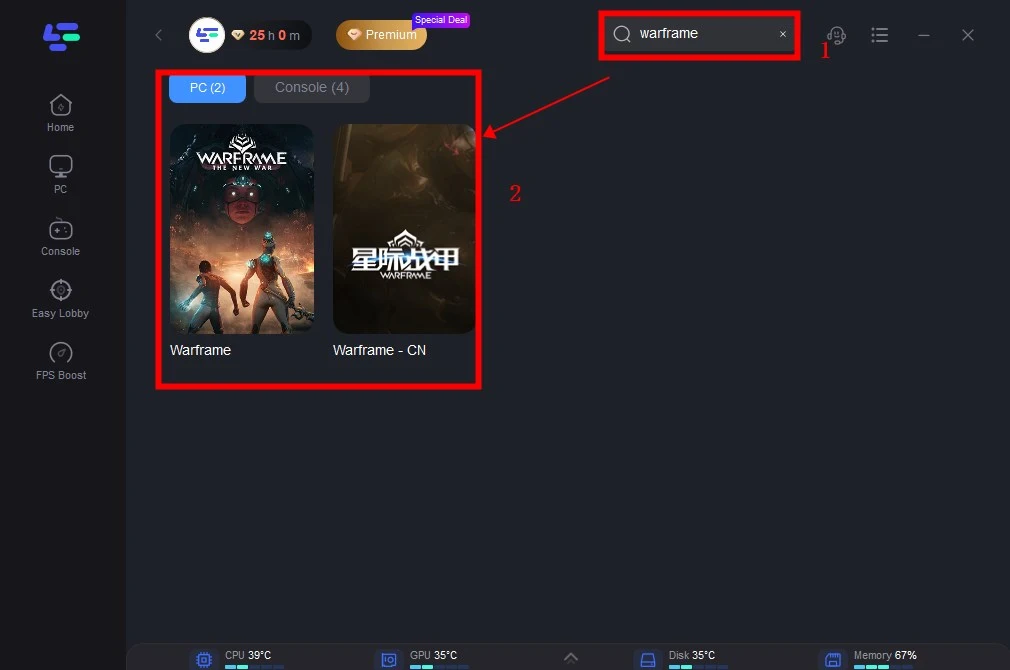Click the Premium upgrade button
This screenshot has width=1010, height=670.
click(x=381, y=35)
